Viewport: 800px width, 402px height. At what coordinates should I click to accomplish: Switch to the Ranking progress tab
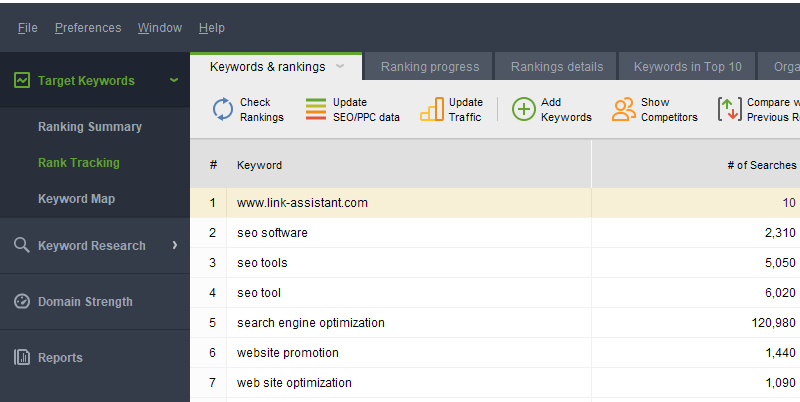coord(430,67)
